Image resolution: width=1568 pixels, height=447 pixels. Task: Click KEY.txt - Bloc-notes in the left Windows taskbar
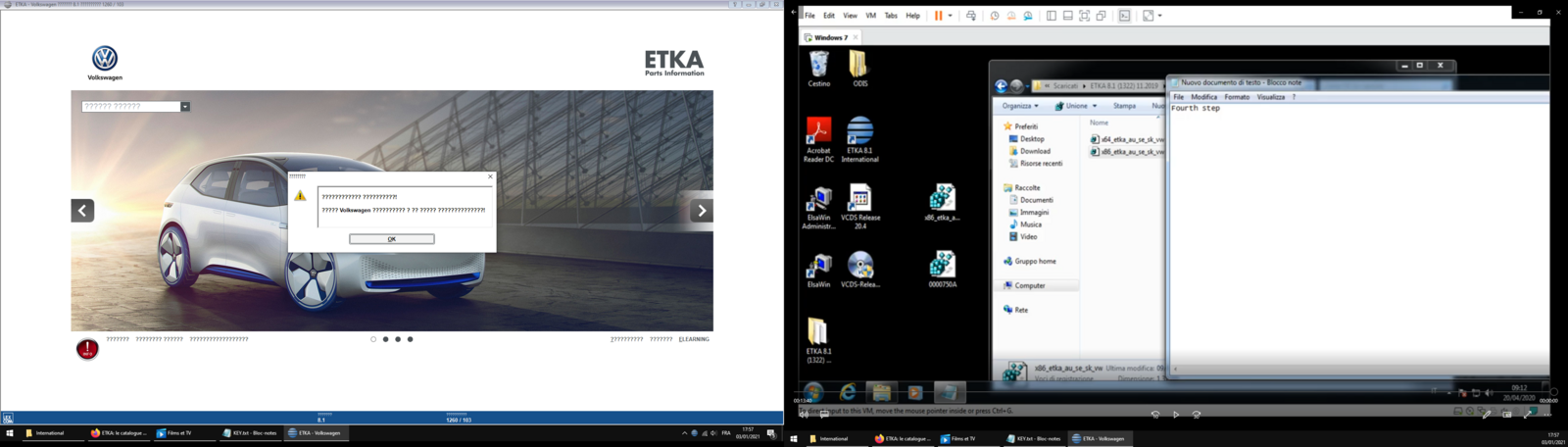coord(249,432)
